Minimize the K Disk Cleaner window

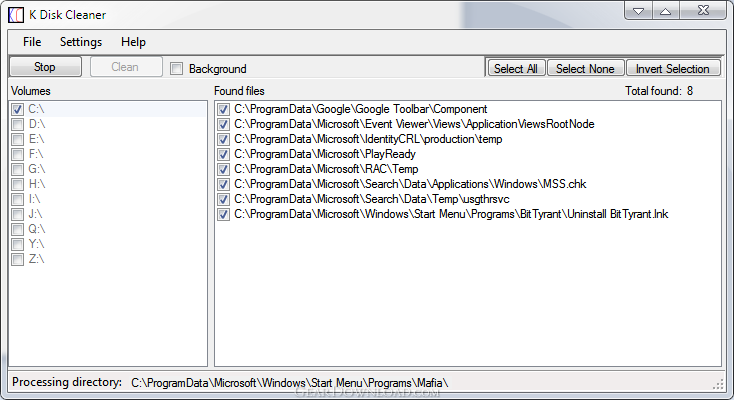[x=638, y=11]
